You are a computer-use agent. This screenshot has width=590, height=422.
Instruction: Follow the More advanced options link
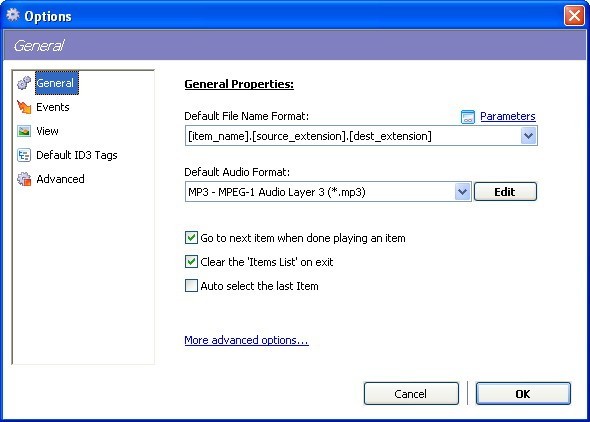(x=246, y=340)
